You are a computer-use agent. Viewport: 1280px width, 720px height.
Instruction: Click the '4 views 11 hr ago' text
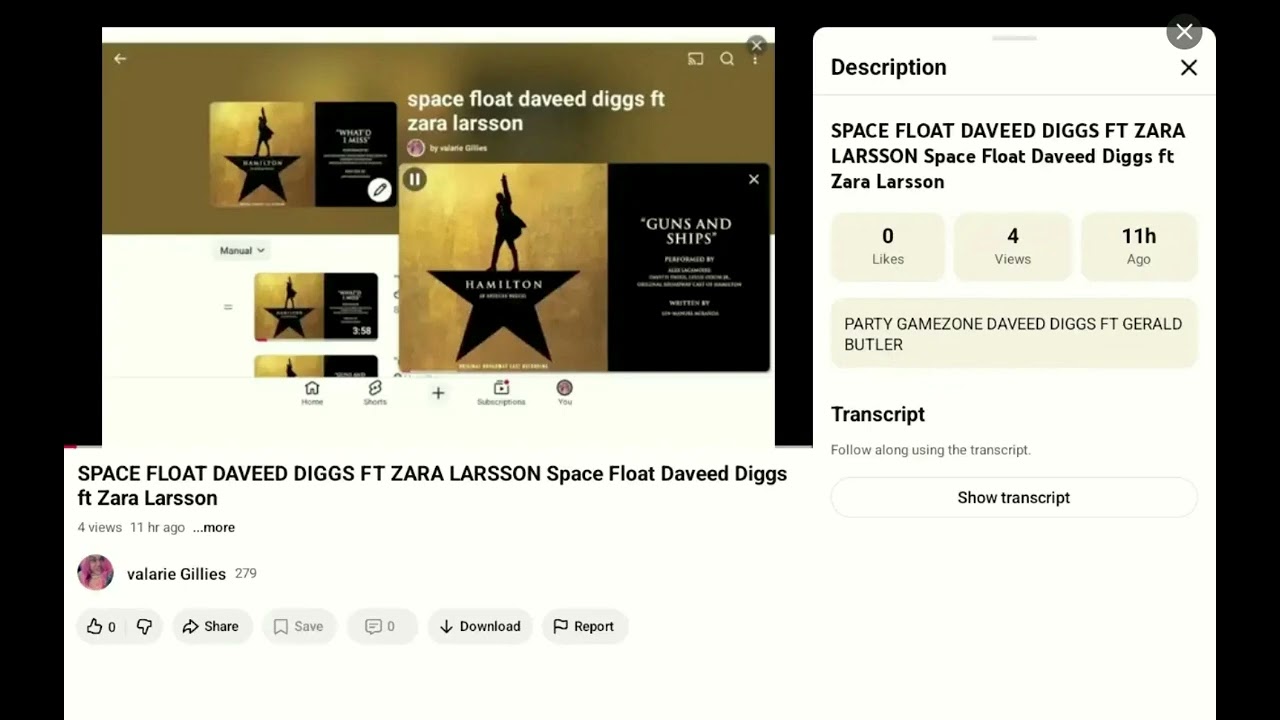(132, 527)
